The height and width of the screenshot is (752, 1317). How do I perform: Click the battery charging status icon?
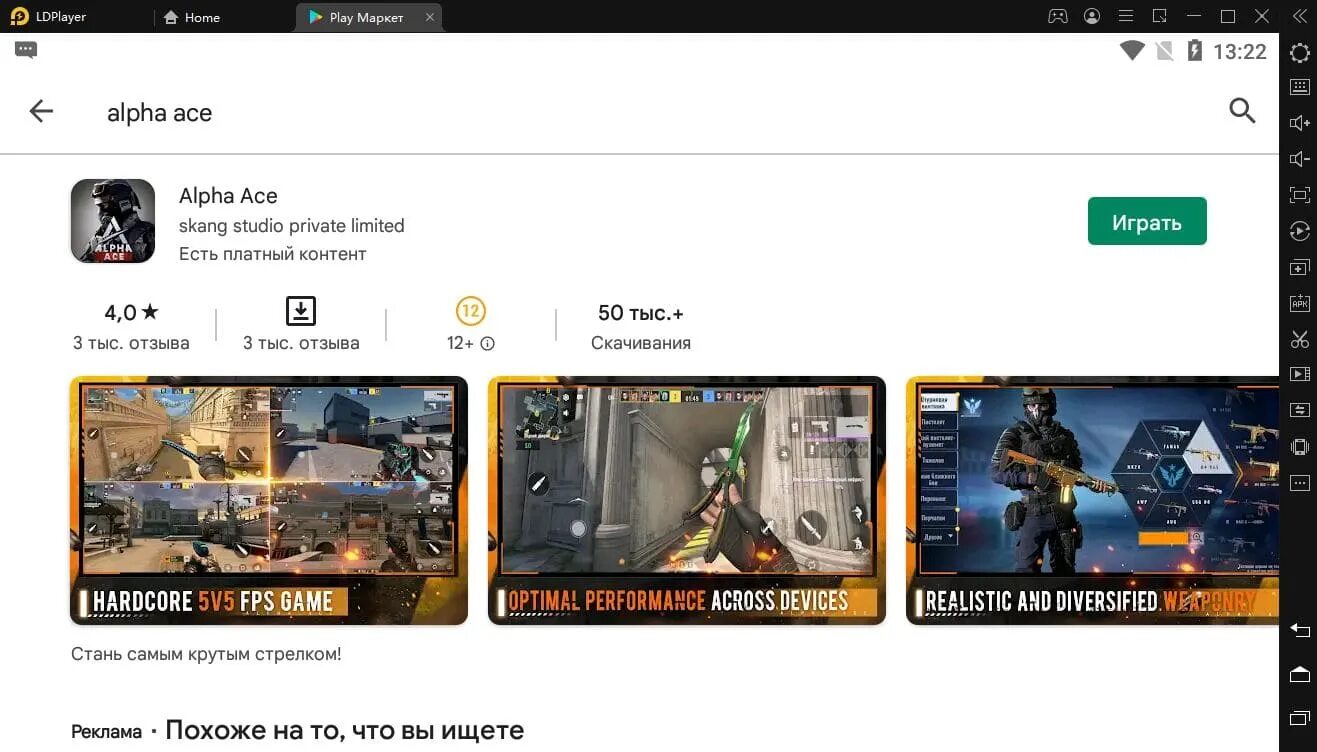coord(1194,51)
